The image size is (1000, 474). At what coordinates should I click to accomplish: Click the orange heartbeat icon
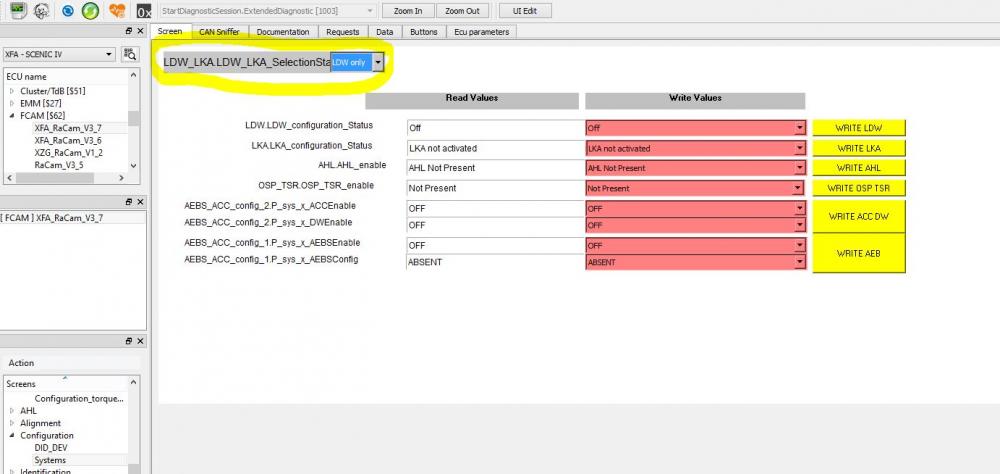tap(117, 11)
